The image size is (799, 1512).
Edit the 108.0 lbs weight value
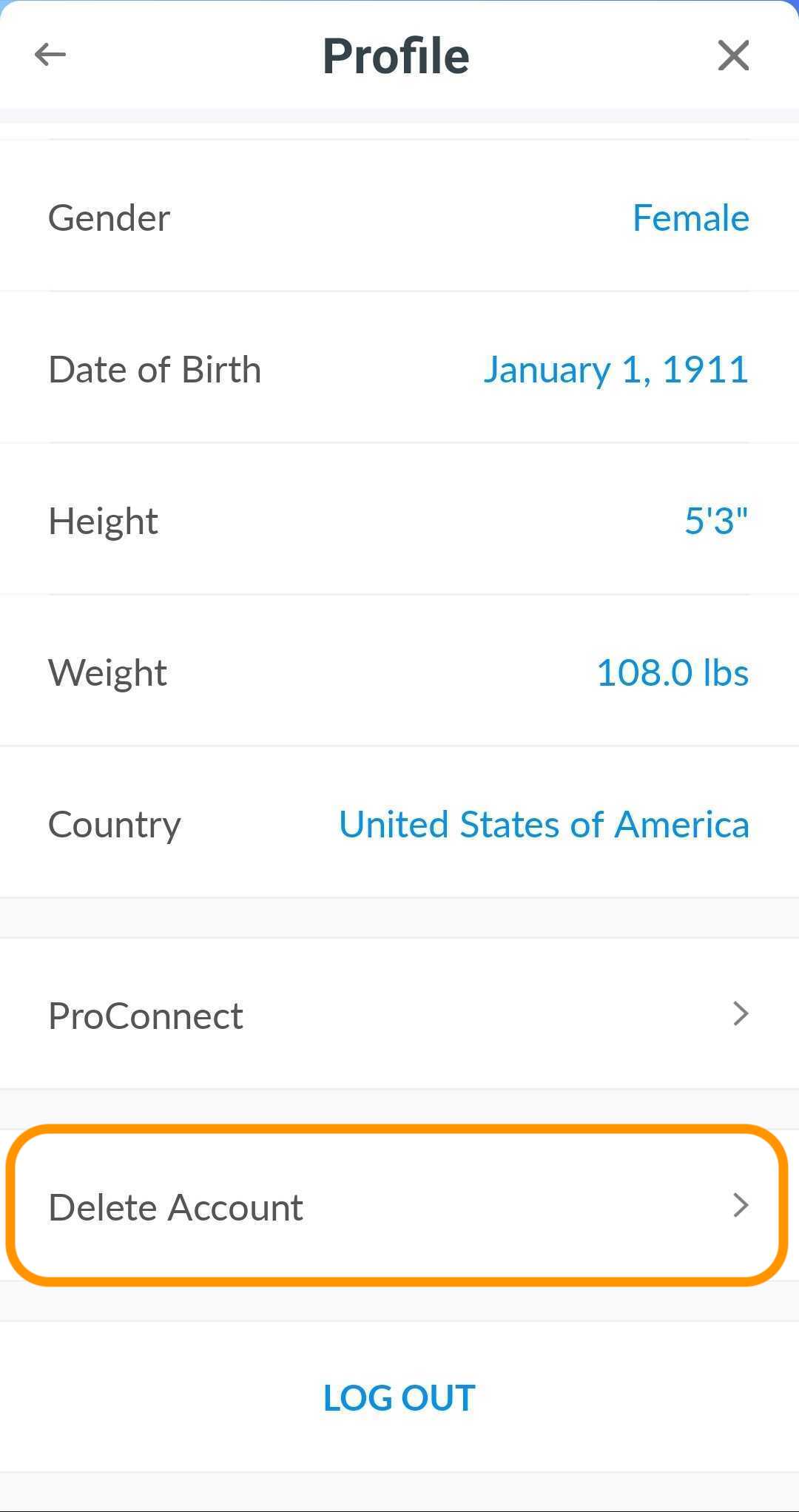click(x=672, y=673)
